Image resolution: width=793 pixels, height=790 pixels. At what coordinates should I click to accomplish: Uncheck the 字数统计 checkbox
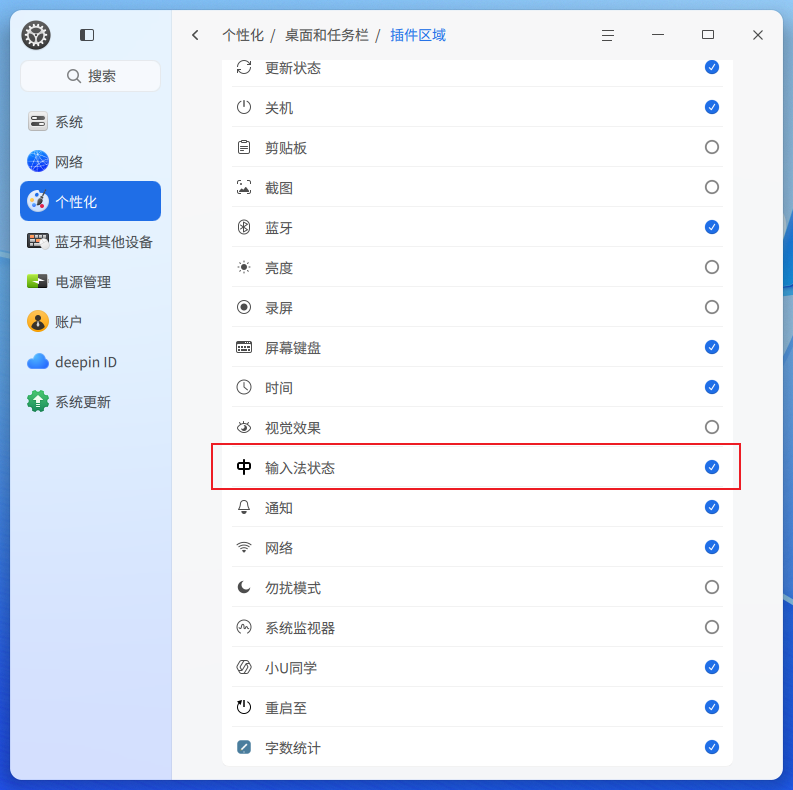pos(712,747)
